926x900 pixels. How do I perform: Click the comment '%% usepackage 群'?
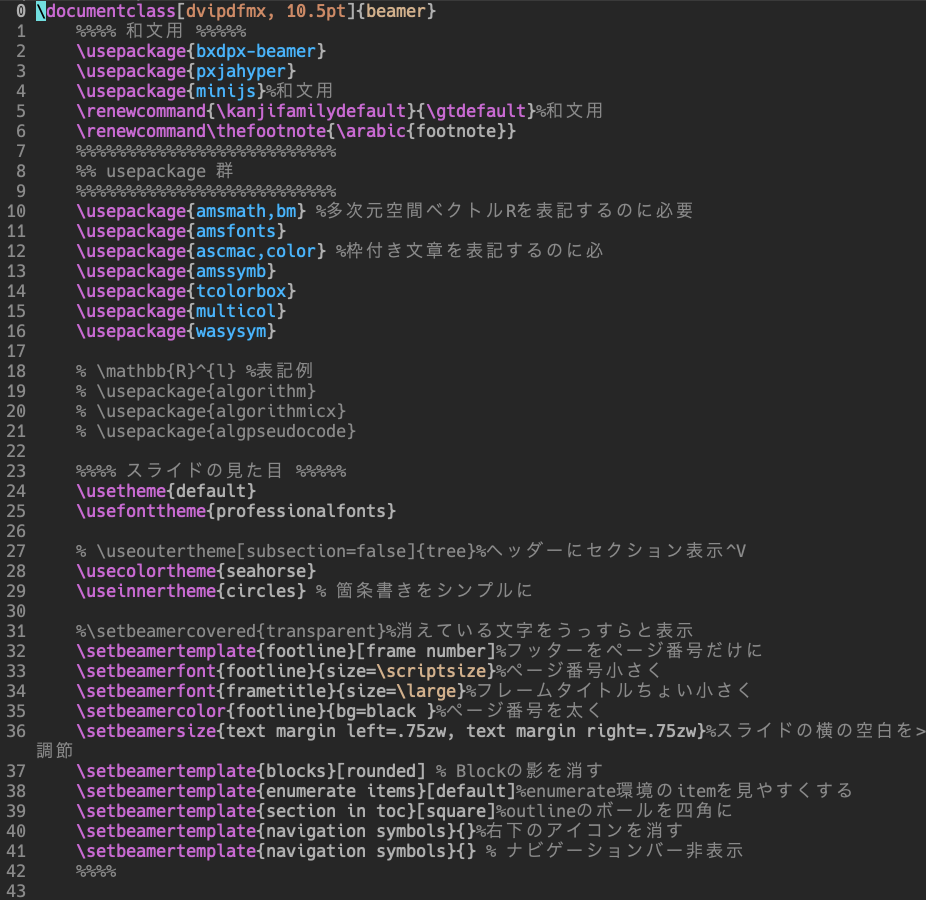[155, 171]
